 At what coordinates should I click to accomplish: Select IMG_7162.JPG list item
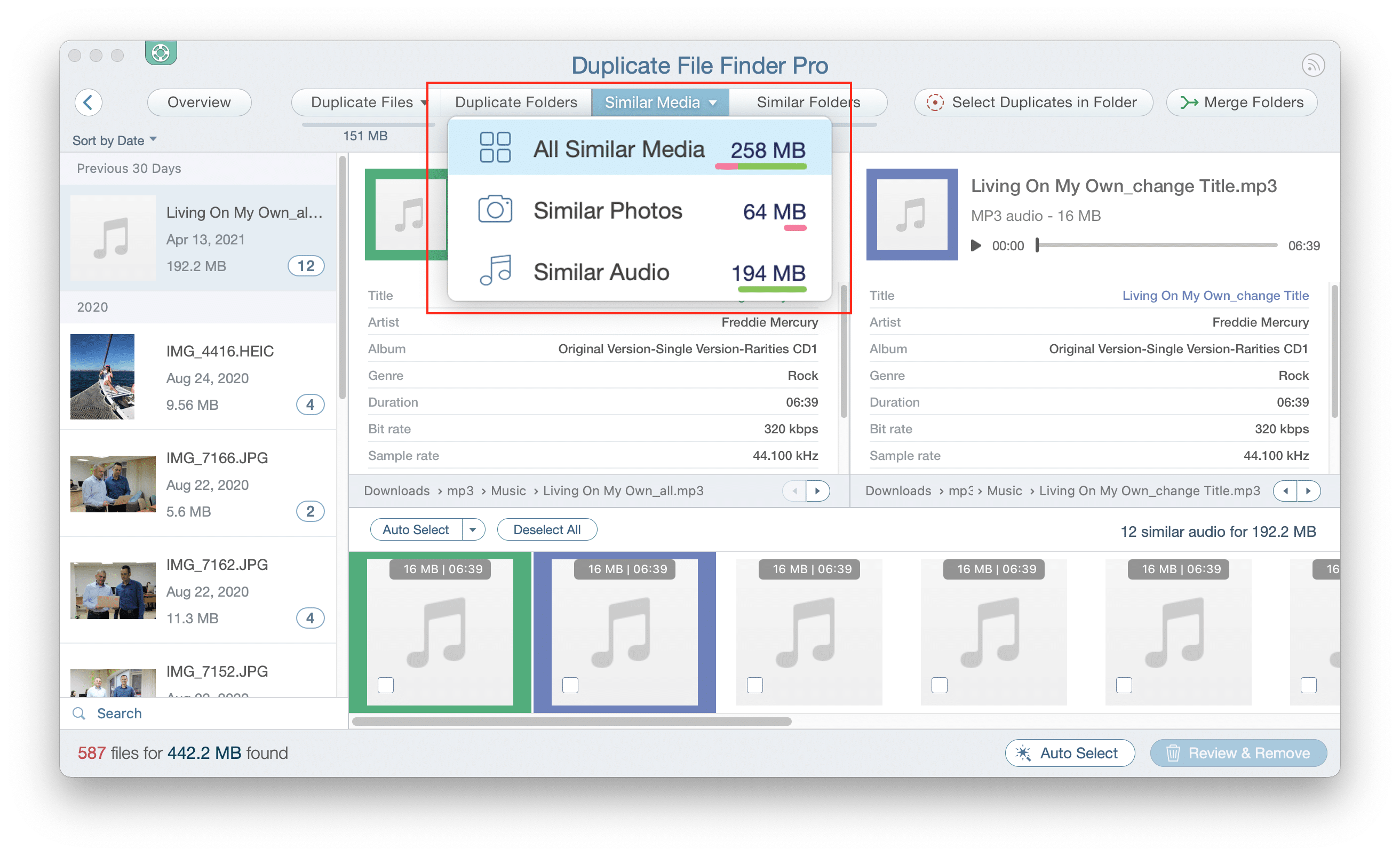(198, 591)
